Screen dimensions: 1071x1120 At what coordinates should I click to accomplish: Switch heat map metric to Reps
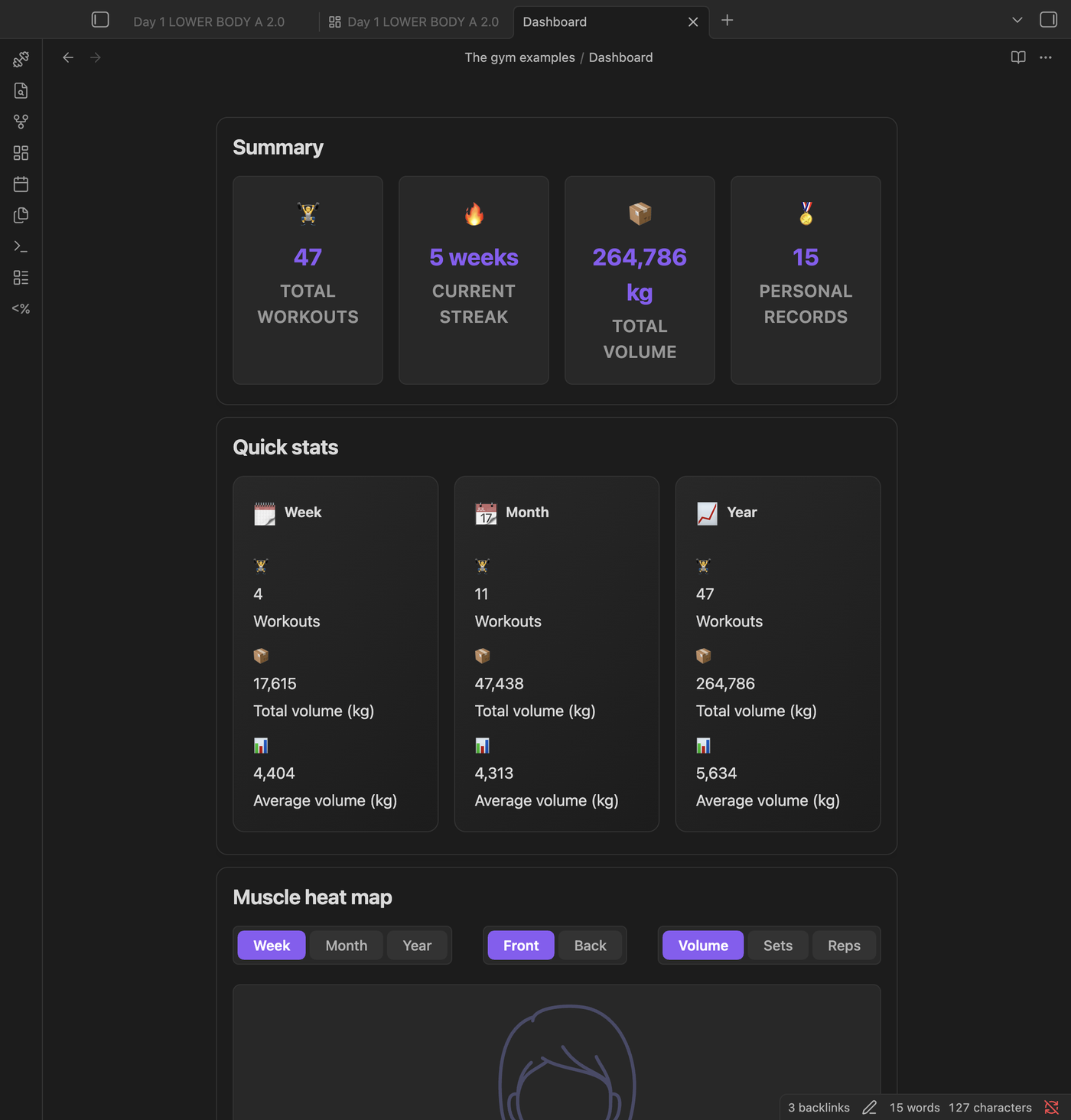click(x=844, y=946)
